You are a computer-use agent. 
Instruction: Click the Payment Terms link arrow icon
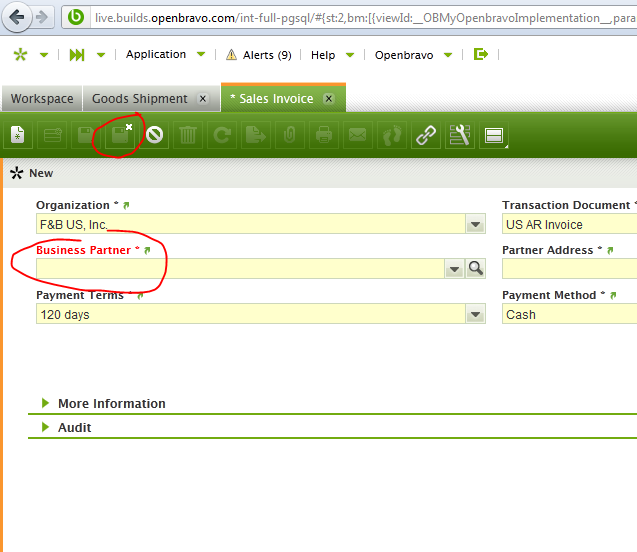pyautogui.click(x=141, y=295)
